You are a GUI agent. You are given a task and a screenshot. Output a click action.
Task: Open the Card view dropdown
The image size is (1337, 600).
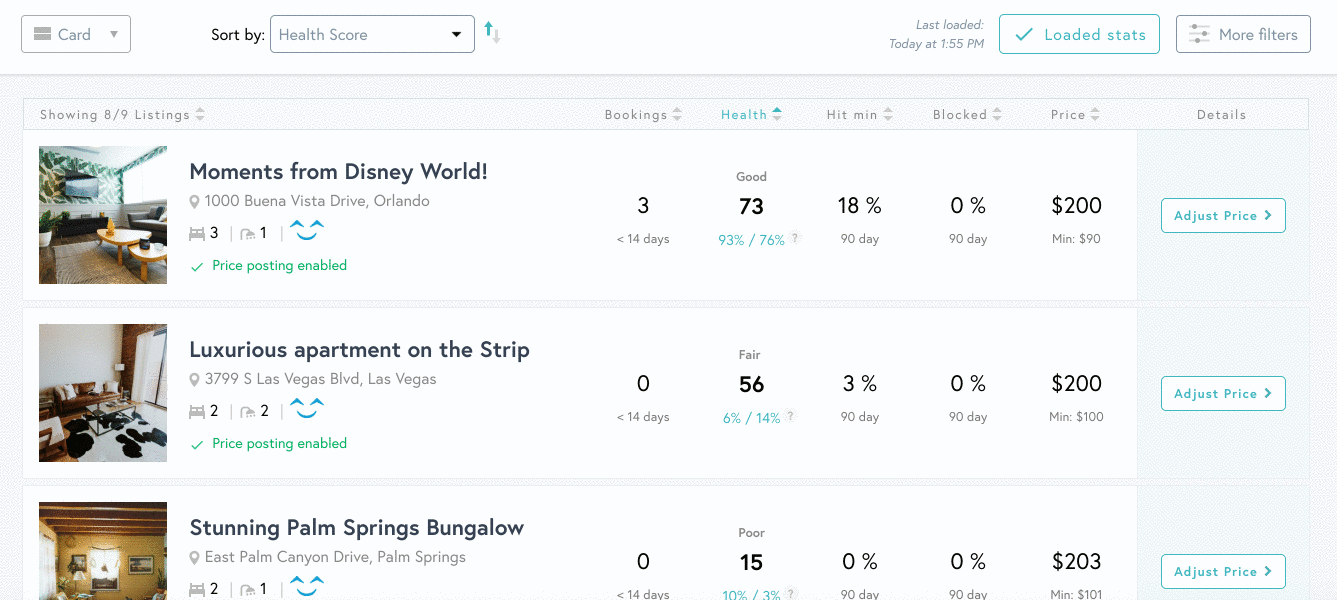point(76,34)
